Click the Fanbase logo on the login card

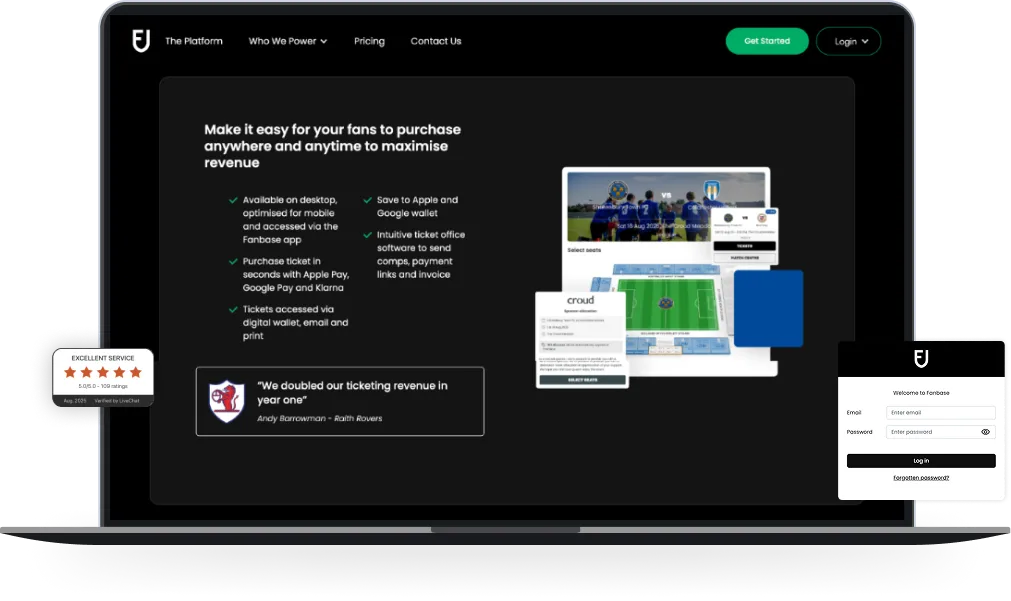pos(921,359)
